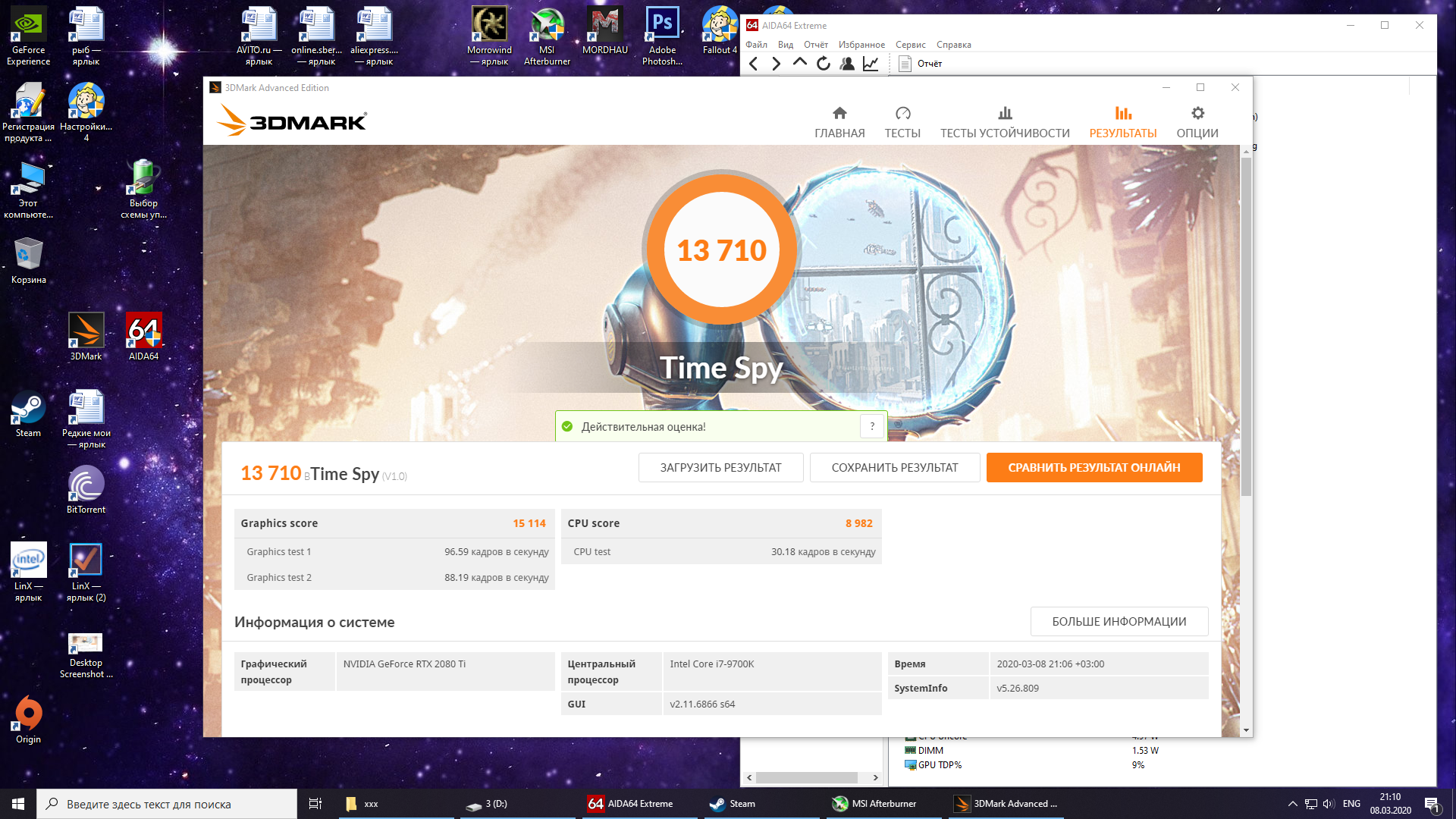Click AIDA64 user profile toolbar icon

pos(847,64)
